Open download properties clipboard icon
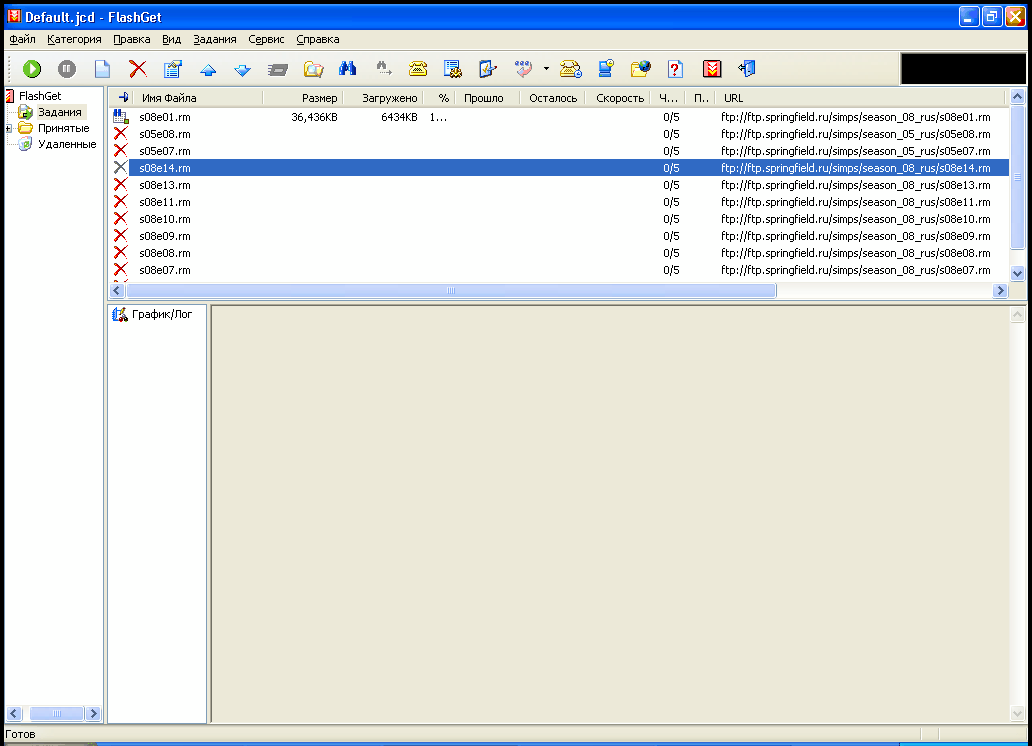 (x=172, y=68)
